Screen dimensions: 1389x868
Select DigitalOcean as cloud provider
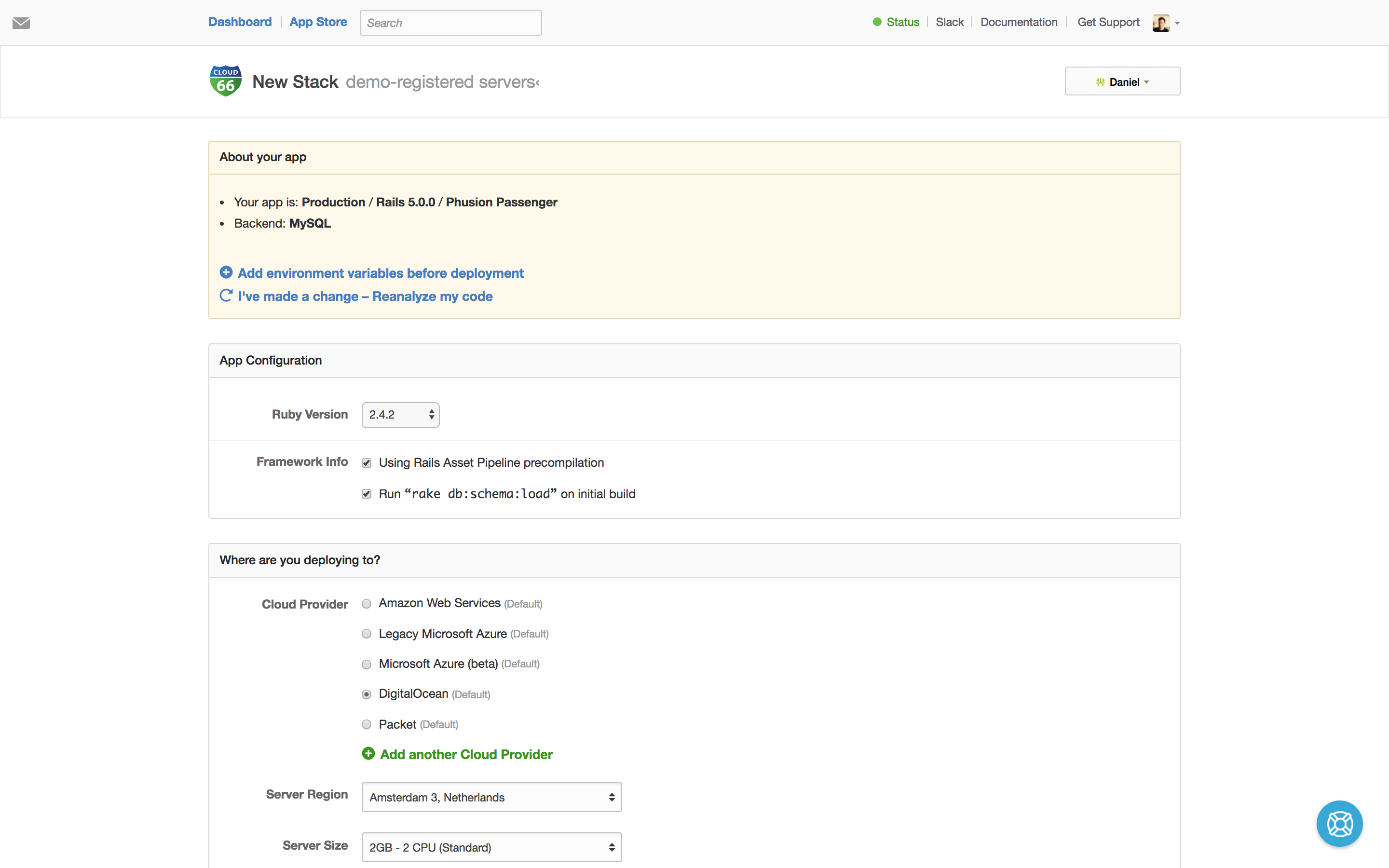(x=367, y=694)
